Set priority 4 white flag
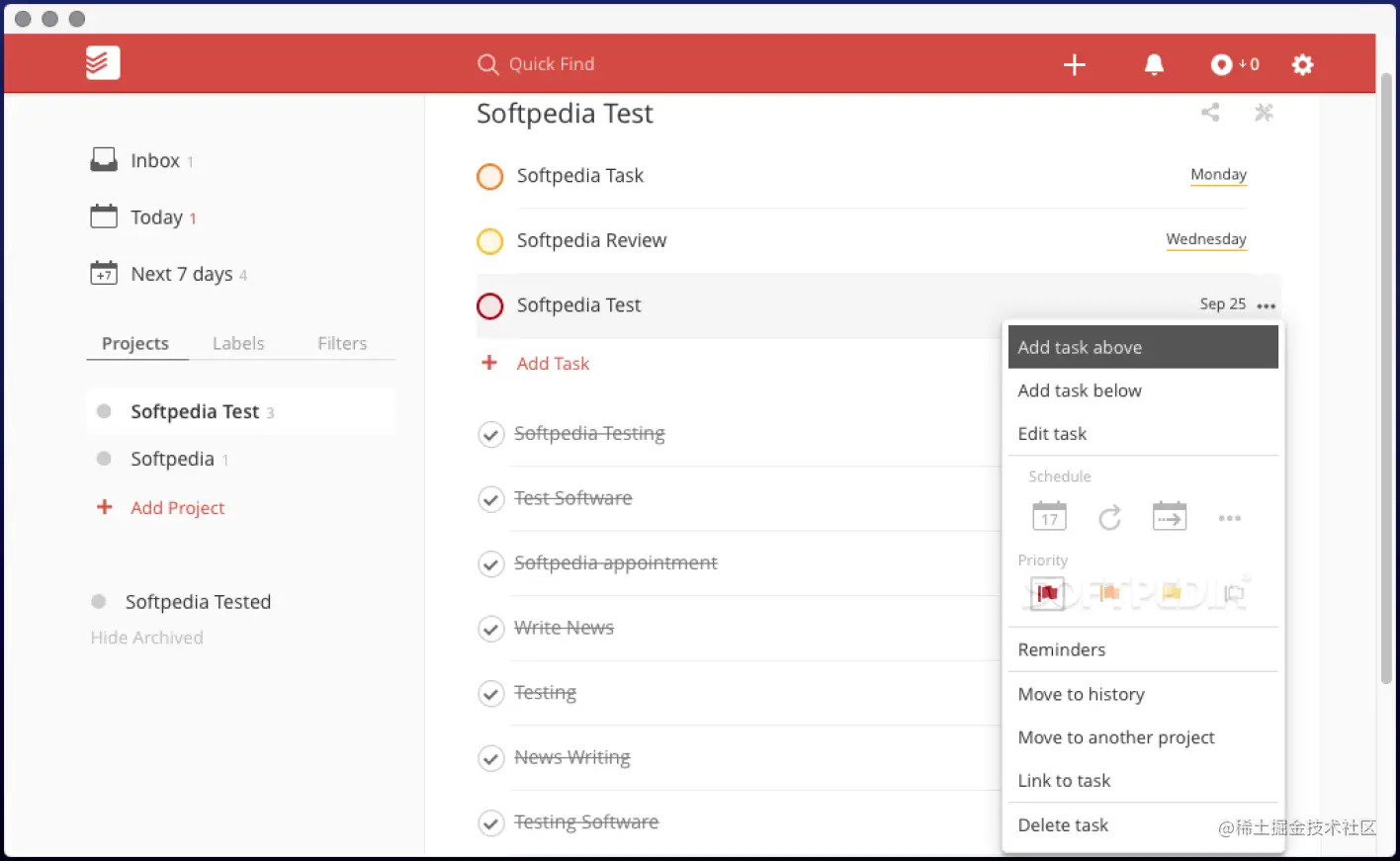This screenshot has width=1400, height=861. click(1234, 593)
